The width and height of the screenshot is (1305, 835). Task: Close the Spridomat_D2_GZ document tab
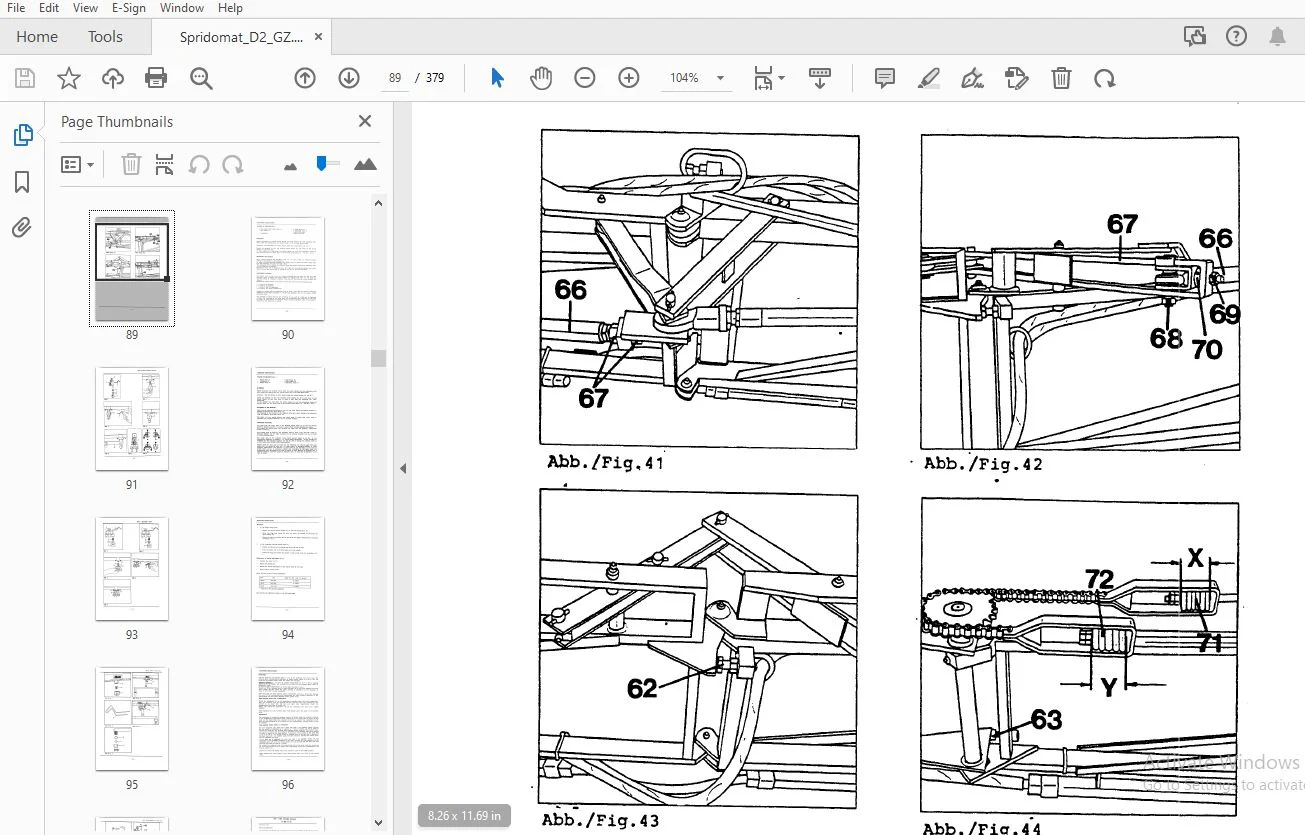click(x=318, y=37)
